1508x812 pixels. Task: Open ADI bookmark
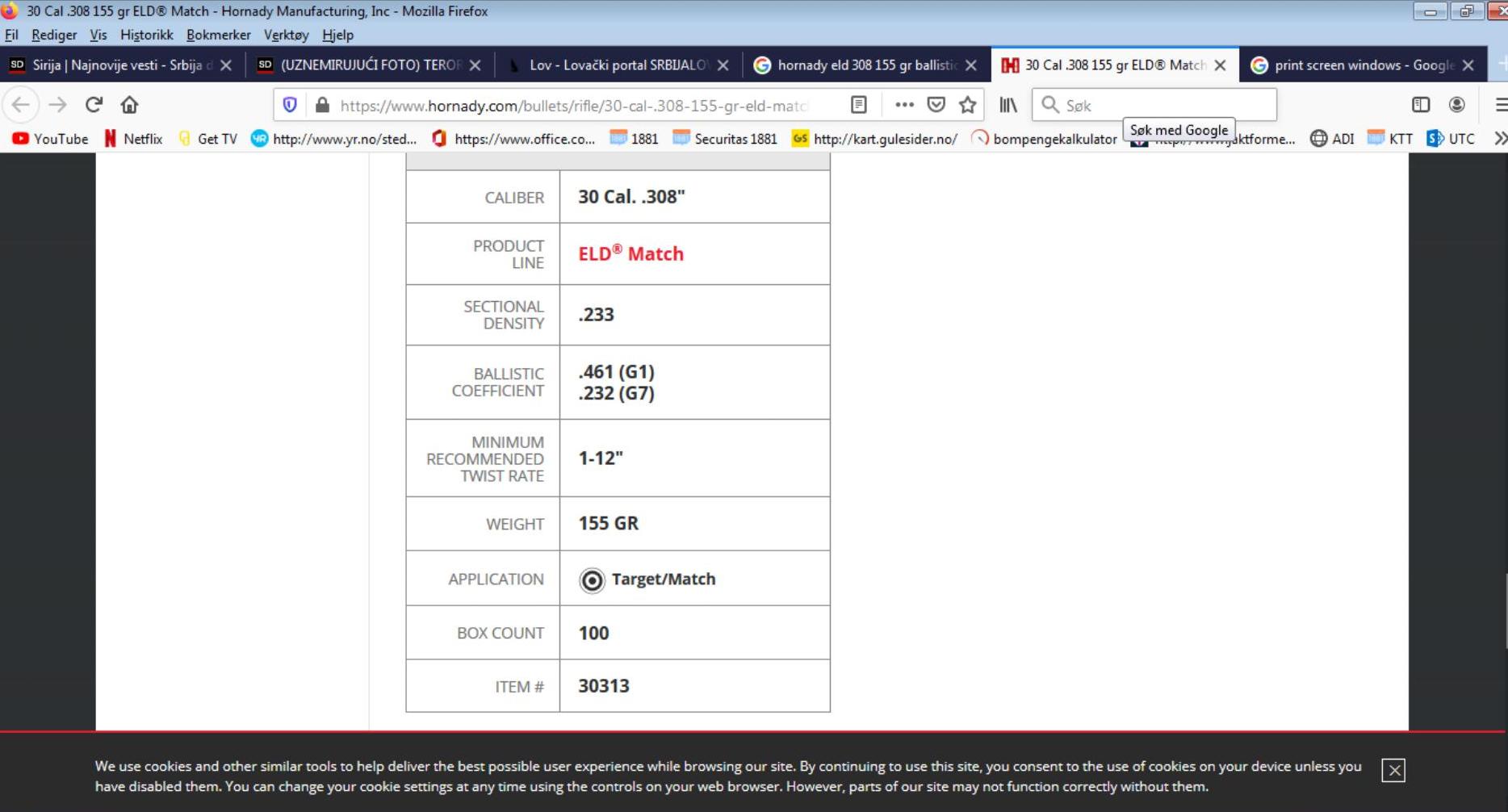tap(1333, 139)
